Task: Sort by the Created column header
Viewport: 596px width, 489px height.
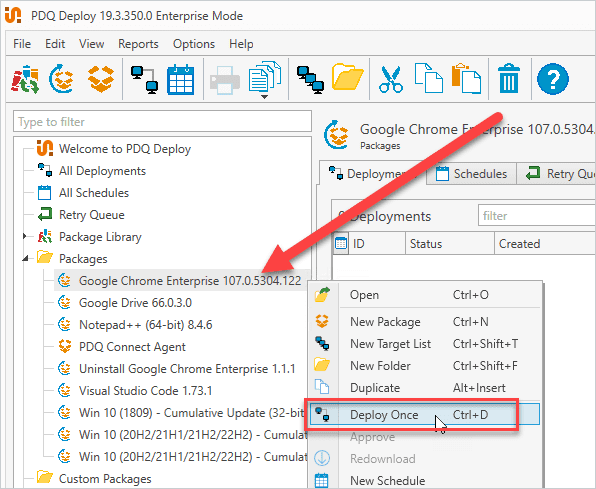Action: click(545, 243)
